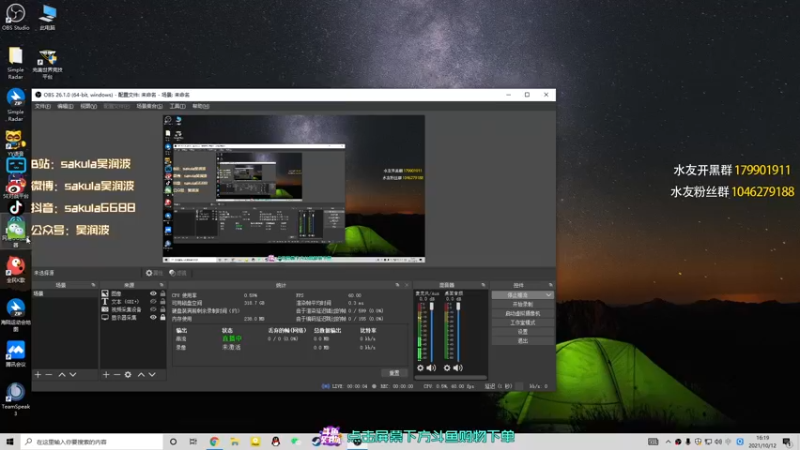The image size is (800, 450).
Task: Open the 场景集合(S) menu
Action: tap(149, 106)
